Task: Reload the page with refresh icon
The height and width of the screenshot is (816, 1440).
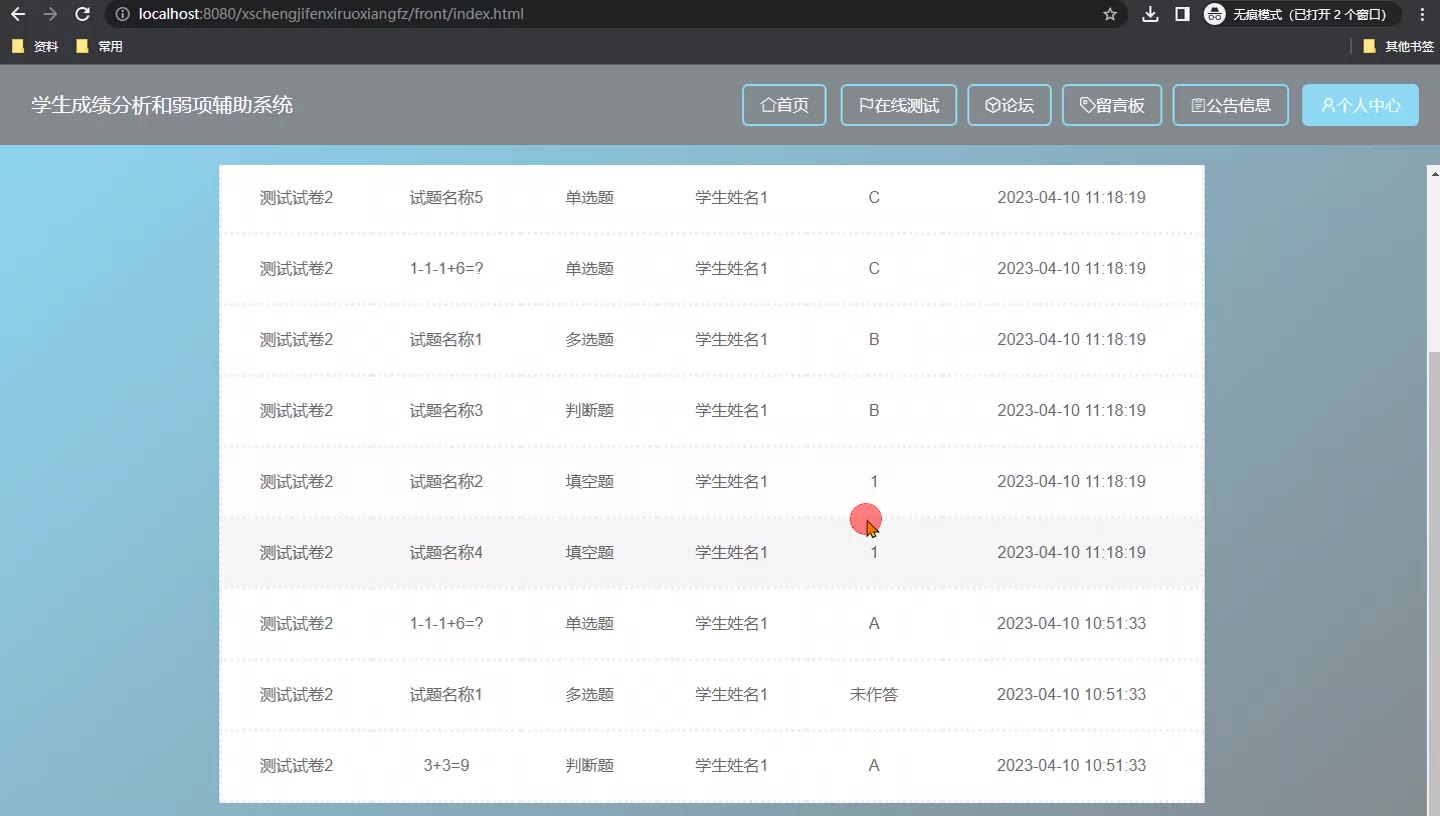Action: tap(83, 14)
